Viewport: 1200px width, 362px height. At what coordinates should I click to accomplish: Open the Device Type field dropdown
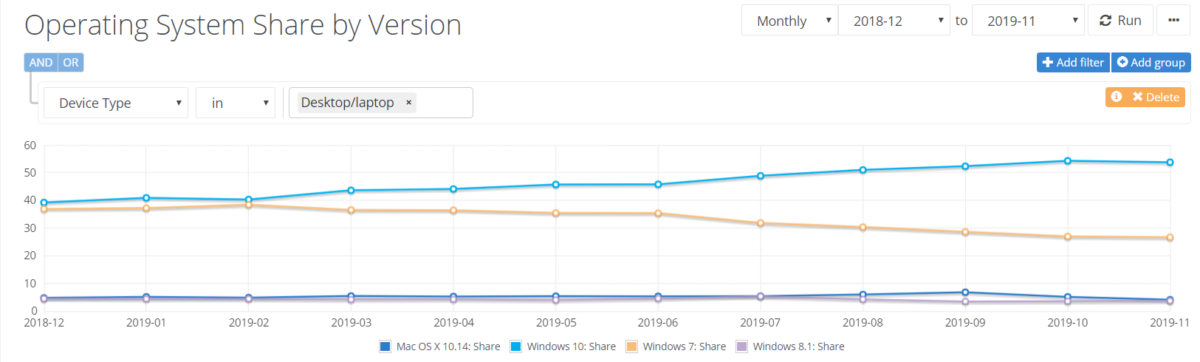[x=116, y=103]
